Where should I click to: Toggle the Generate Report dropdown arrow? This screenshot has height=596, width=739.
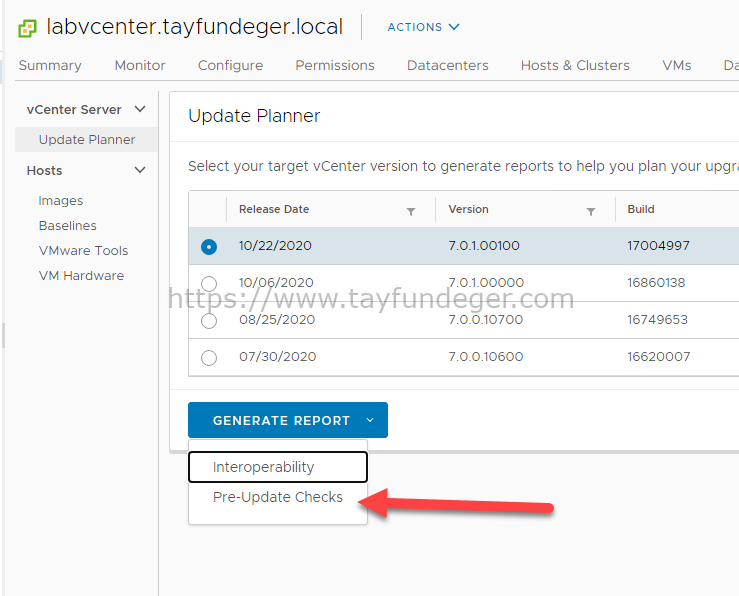pyautogui.click(x=370, y=420)
